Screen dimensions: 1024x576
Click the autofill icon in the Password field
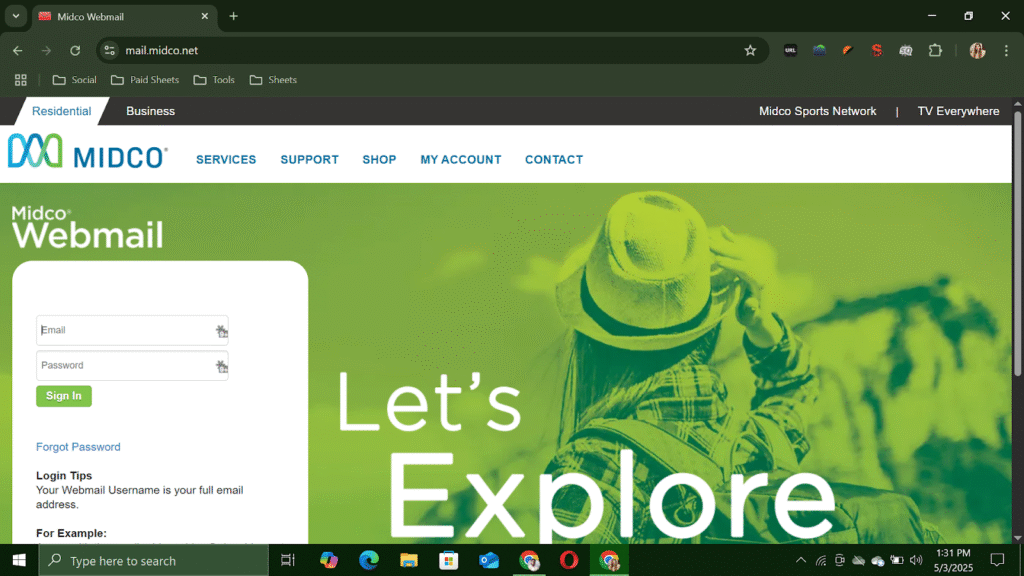click(x=221, y=366)
